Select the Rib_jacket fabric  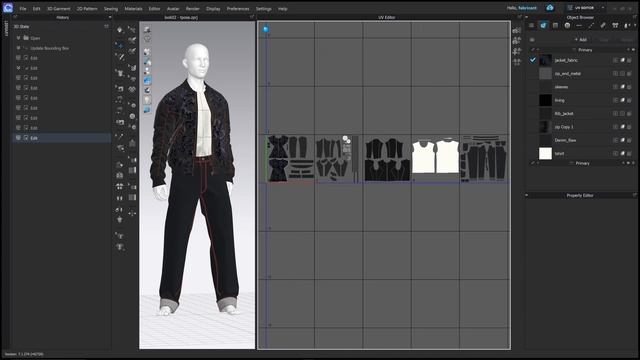coord(564,113)
